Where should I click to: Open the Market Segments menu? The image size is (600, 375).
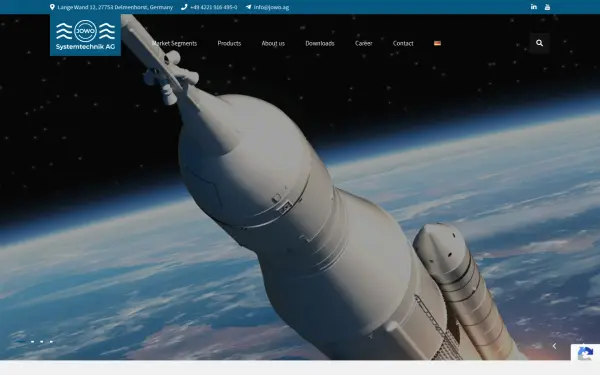coord(174,43)
